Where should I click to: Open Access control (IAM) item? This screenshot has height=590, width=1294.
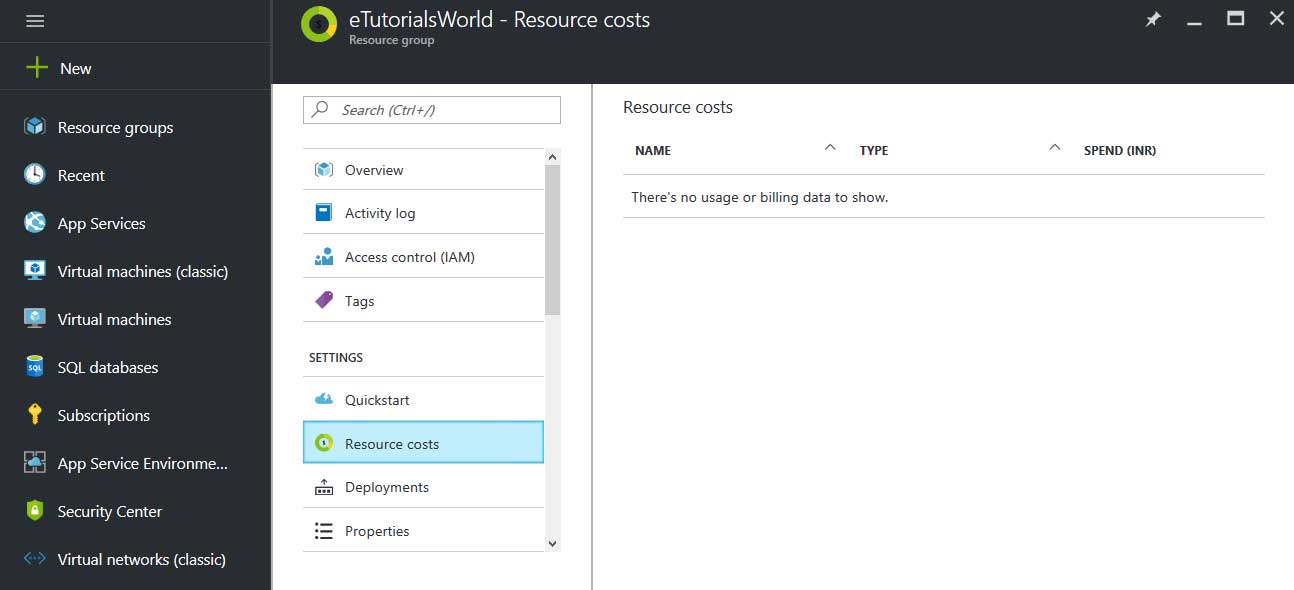coord(410,257)
